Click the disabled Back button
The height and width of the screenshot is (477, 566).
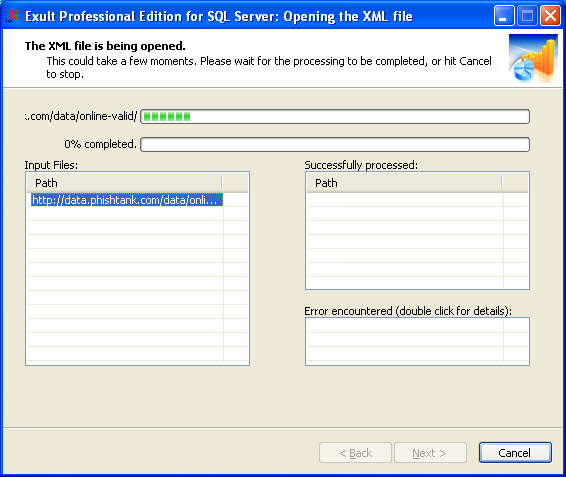[x=355, y=452]
